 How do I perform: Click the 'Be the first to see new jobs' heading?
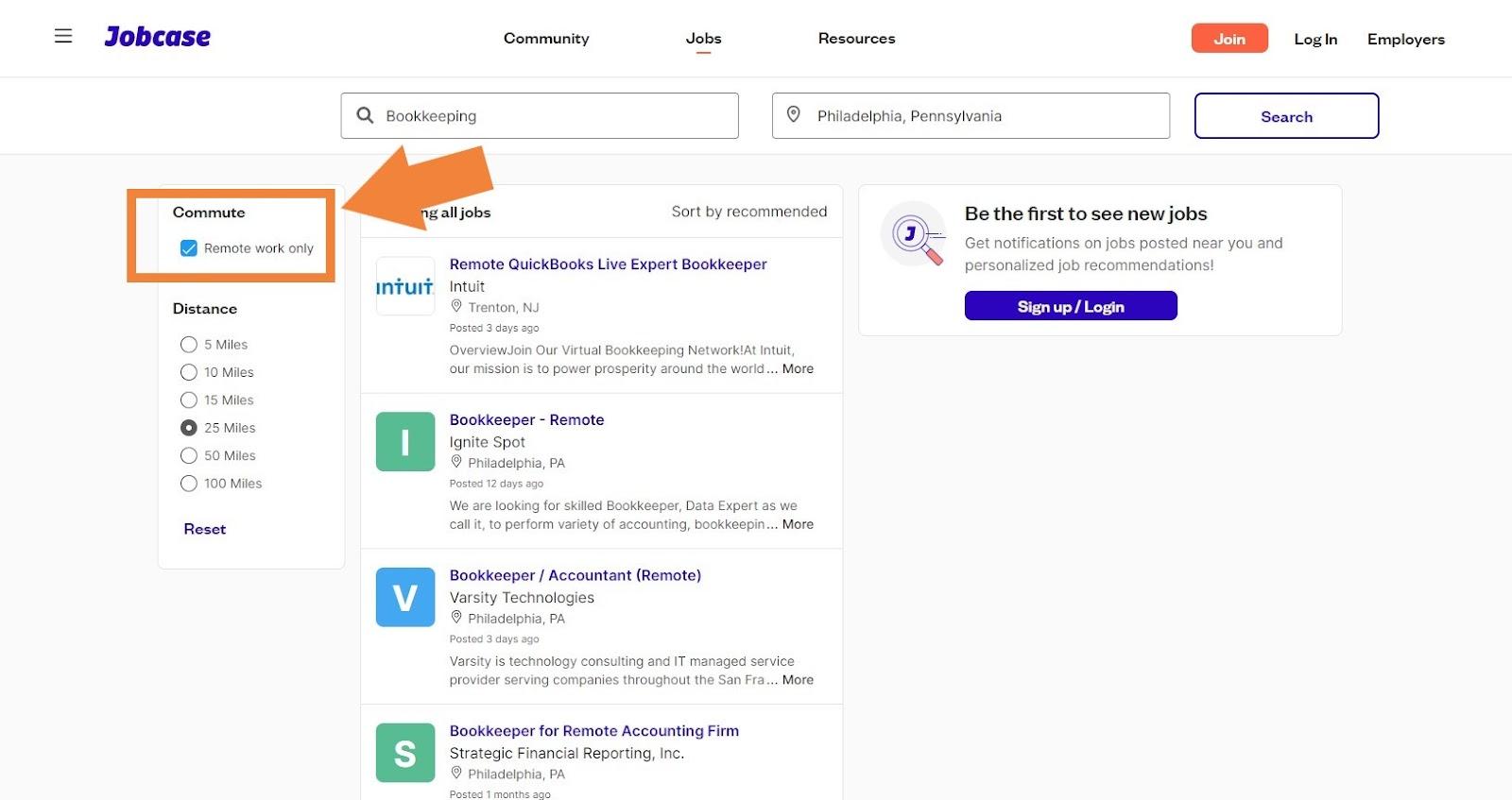pyautogui.click(x=1086, y=213)
